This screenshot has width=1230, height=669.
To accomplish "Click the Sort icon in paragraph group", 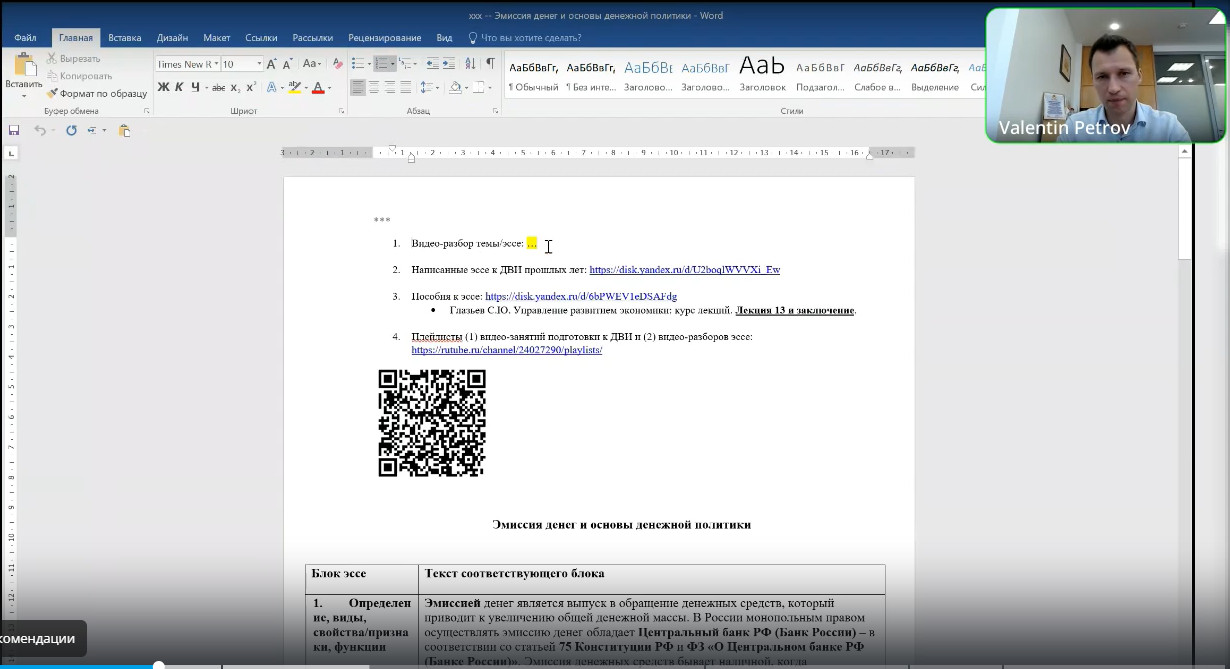I will (471, 64).
